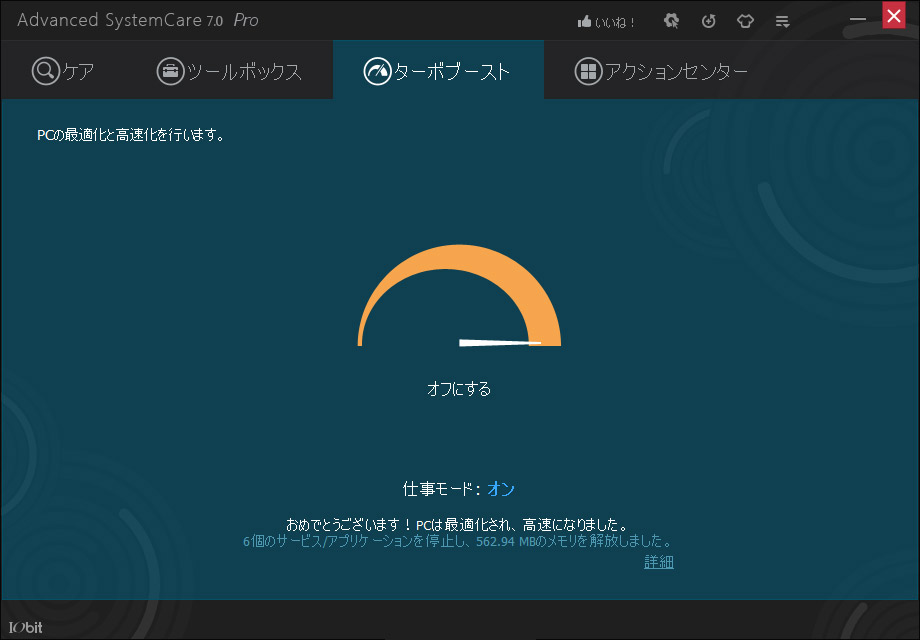
Task: Click the orange turbo boost gauge
Action: [x=459, y=295]
